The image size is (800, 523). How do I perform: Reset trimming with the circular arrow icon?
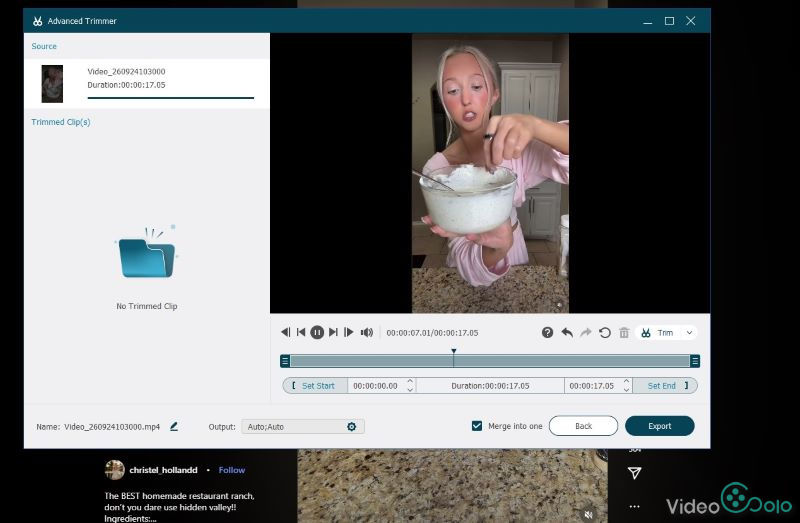605,333
